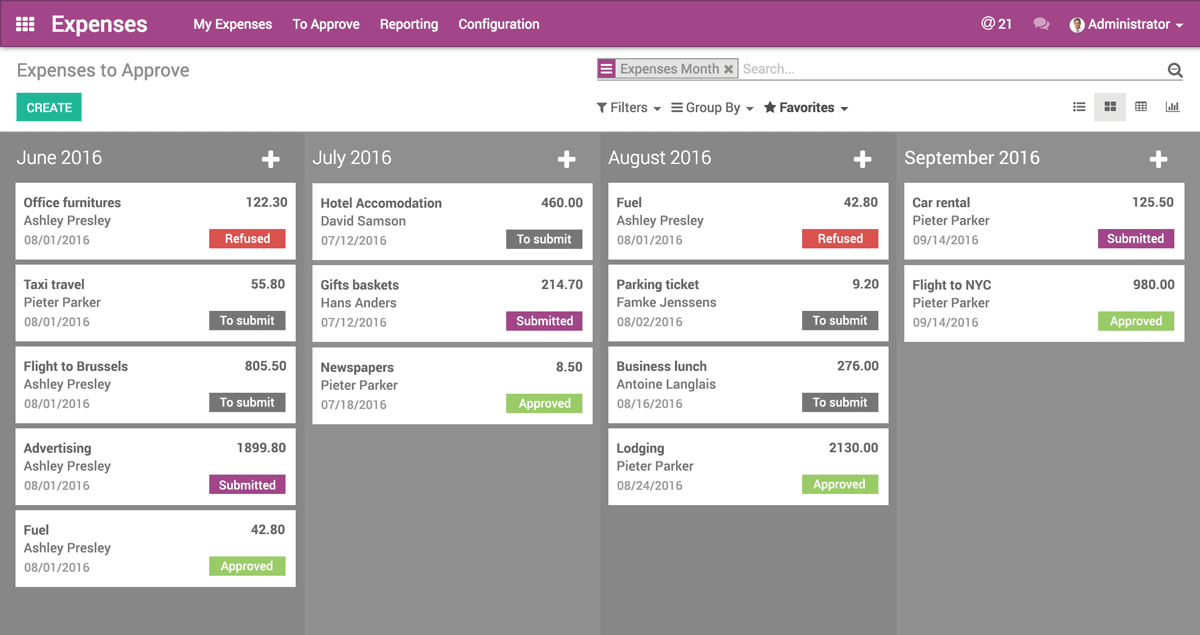
Task: Open the Configuration menu
Action: pos(499,23)
